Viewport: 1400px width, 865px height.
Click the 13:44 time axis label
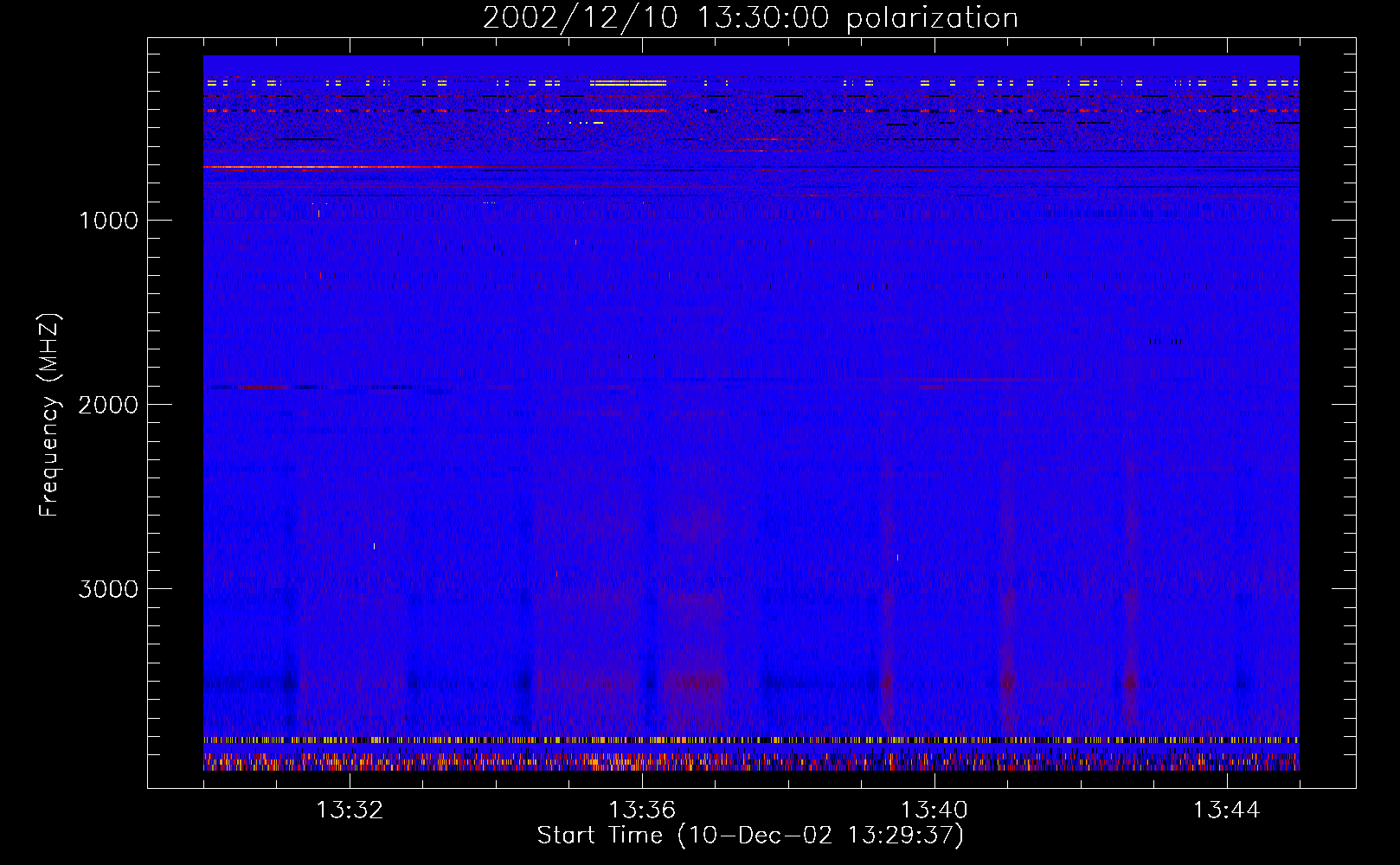coord(1226,811)
